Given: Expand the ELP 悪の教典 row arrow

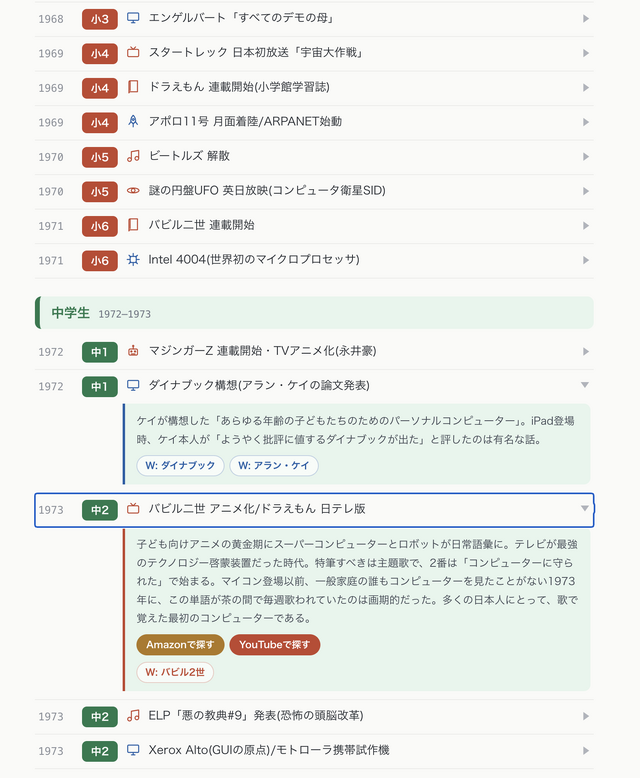Looking at the screenshot, I should (585, 716).
